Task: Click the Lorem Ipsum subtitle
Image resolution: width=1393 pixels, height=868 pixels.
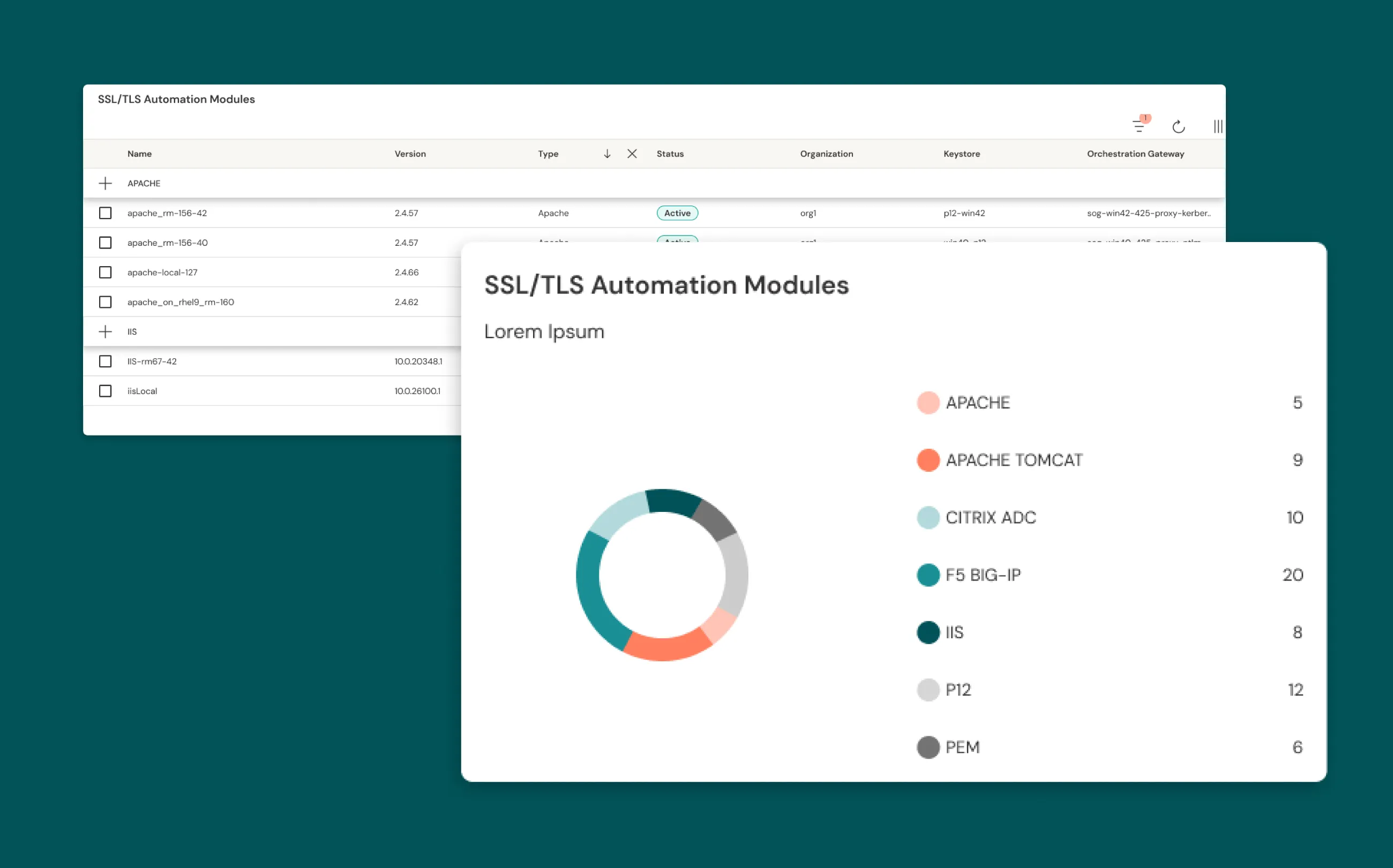Action: click(x=544, y=332)
